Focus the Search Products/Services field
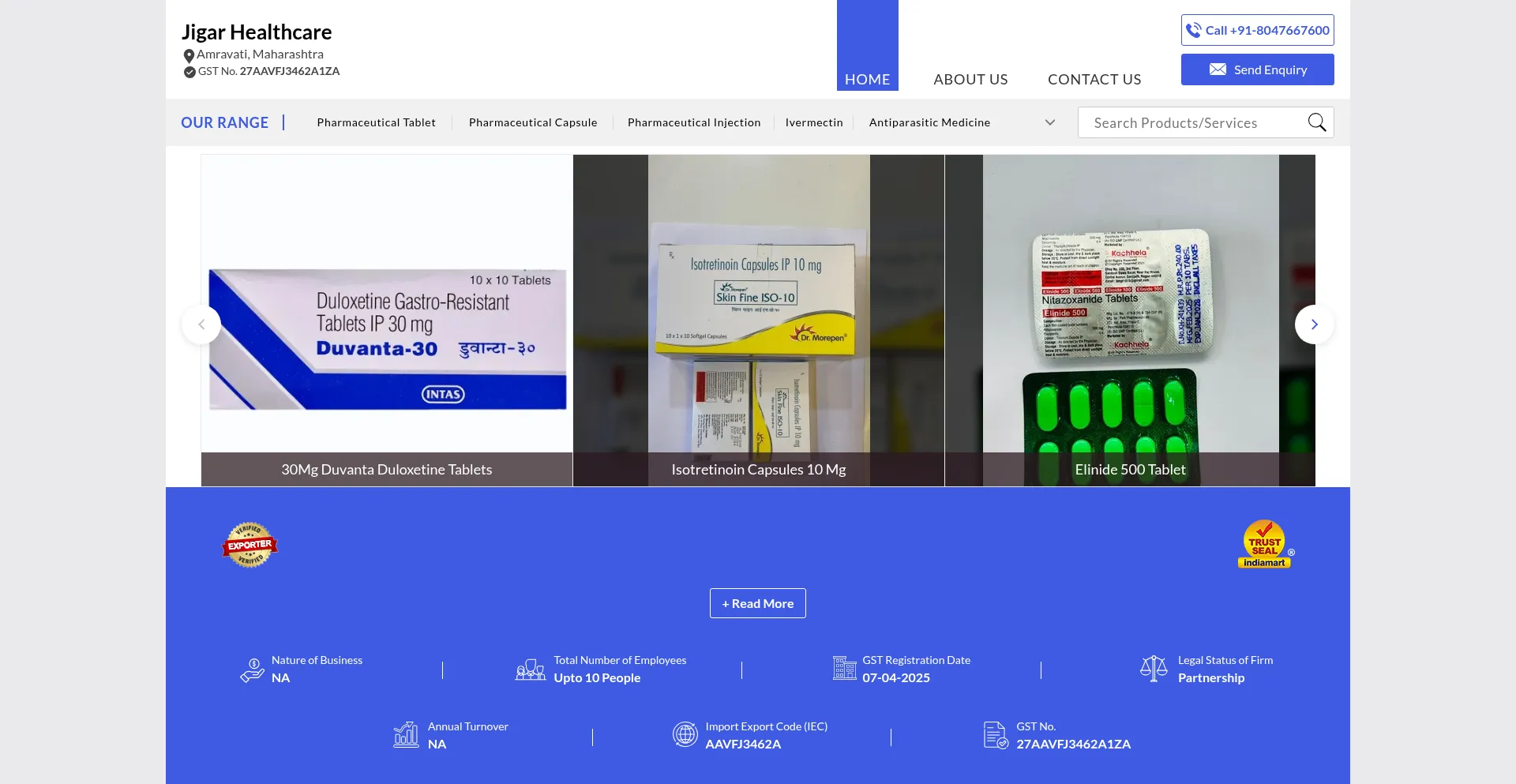The width and height of the screenshot is (1516, 784). click(x=1192, y=122)
